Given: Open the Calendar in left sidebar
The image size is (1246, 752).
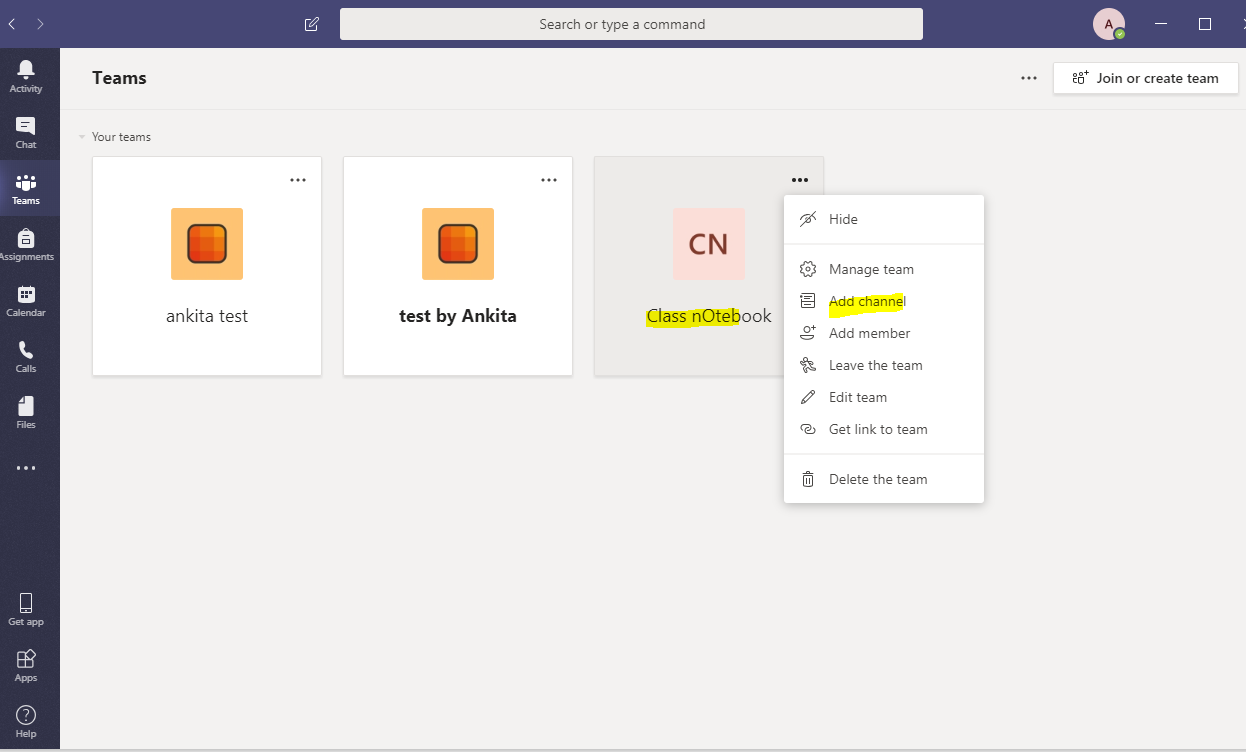Looking at the screenshot, I should (x=26, y=300).
